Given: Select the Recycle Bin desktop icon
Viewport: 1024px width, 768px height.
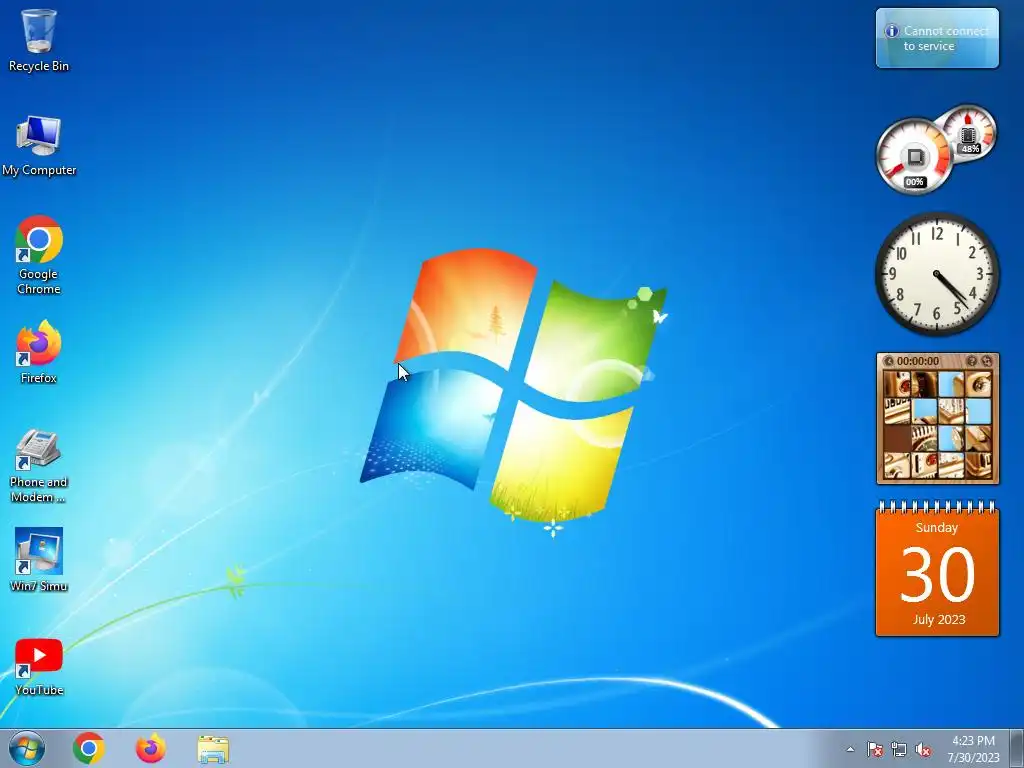Looking at the screenshot, I should tap(39, 40).
